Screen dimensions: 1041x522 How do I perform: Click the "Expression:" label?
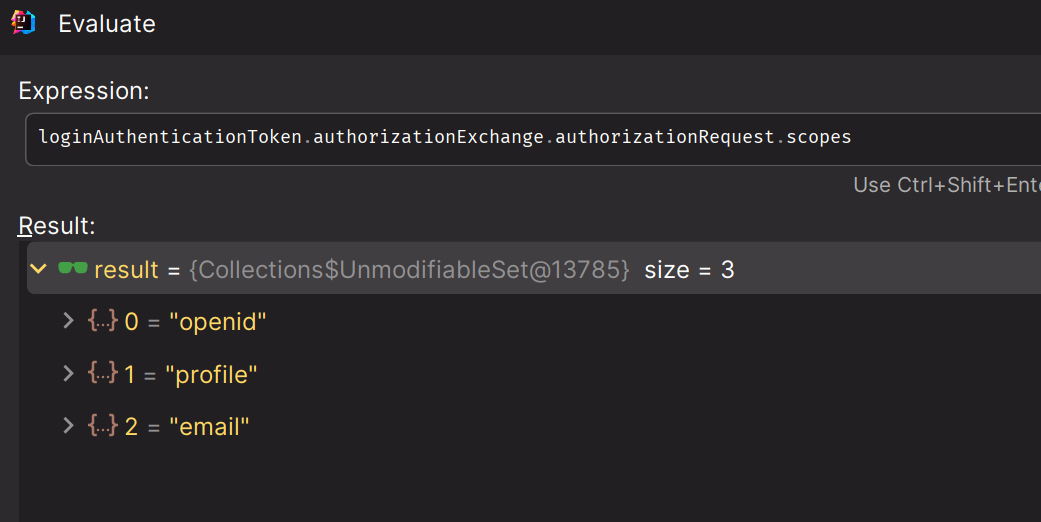point(84,91)
